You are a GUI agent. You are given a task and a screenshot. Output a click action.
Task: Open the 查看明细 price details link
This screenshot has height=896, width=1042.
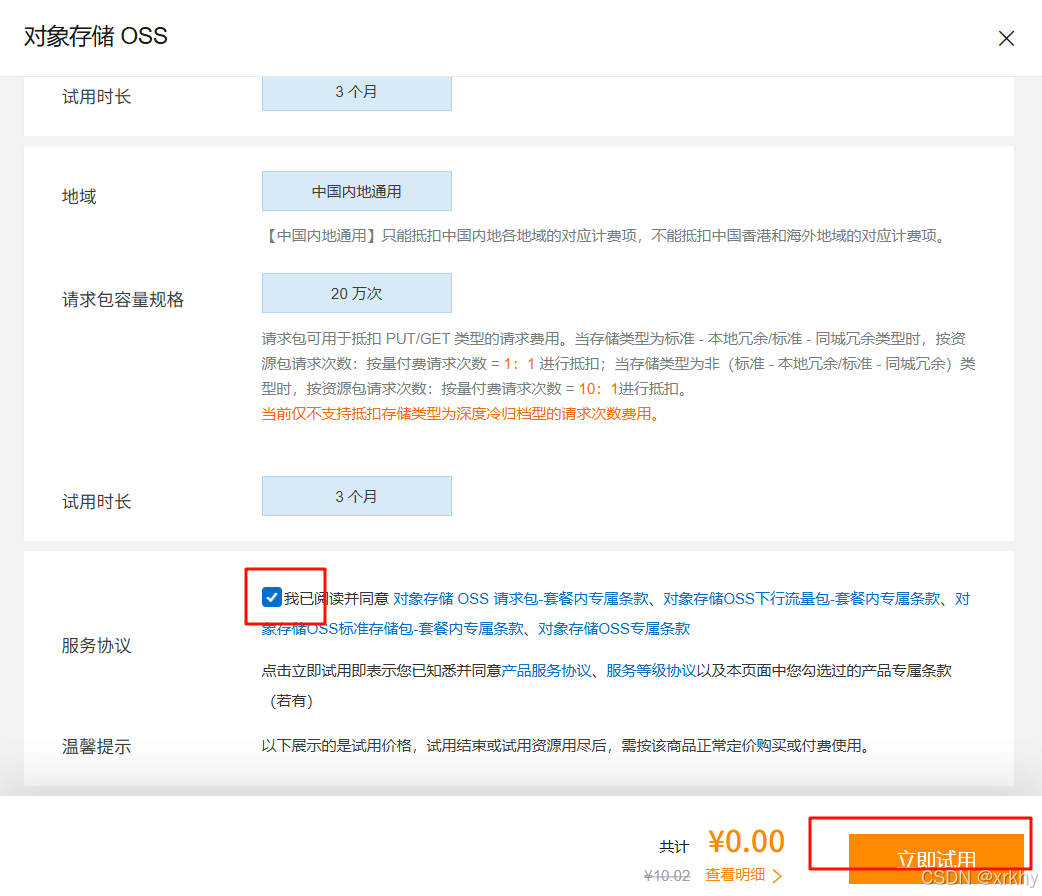734,875
